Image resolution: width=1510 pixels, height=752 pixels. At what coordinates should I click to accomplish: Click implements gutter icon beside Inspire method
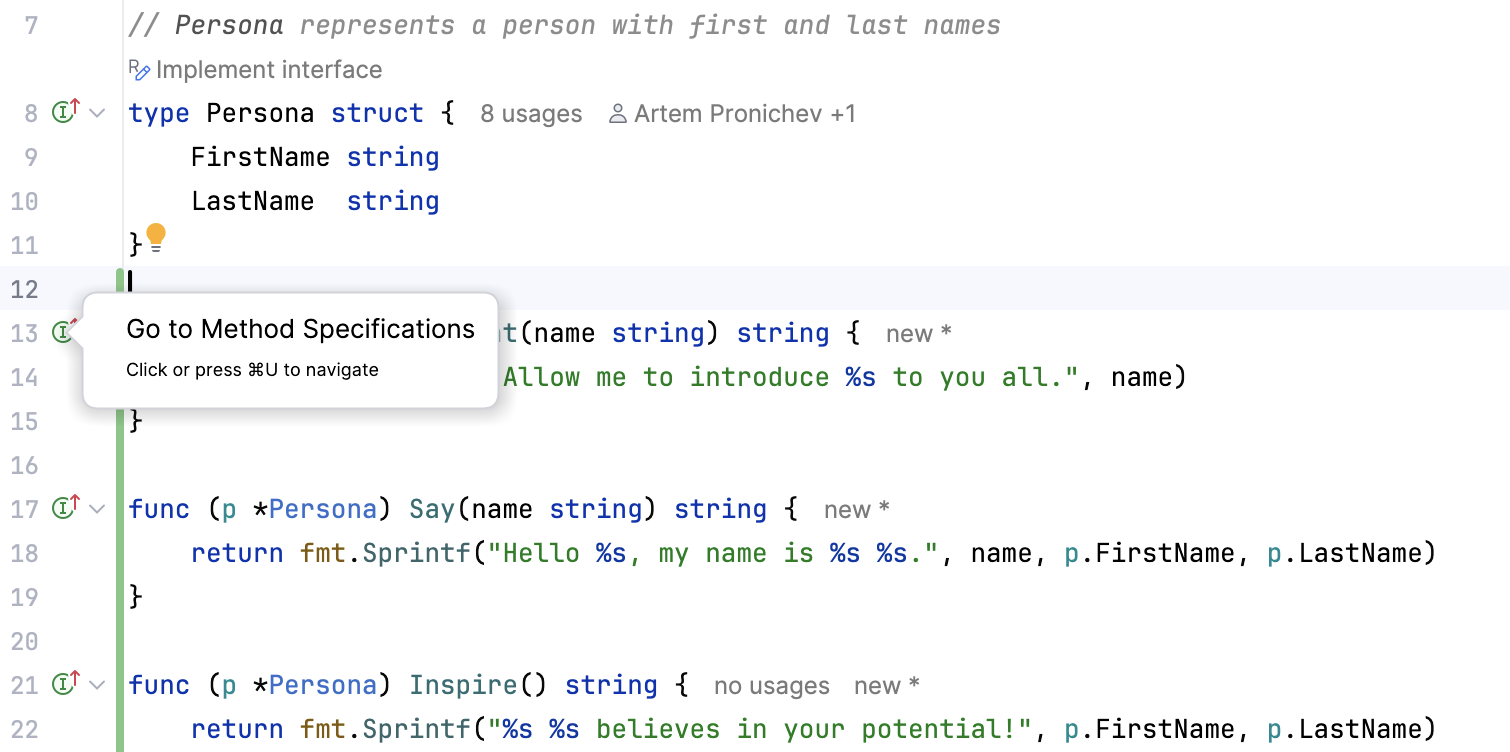point(65,684)
